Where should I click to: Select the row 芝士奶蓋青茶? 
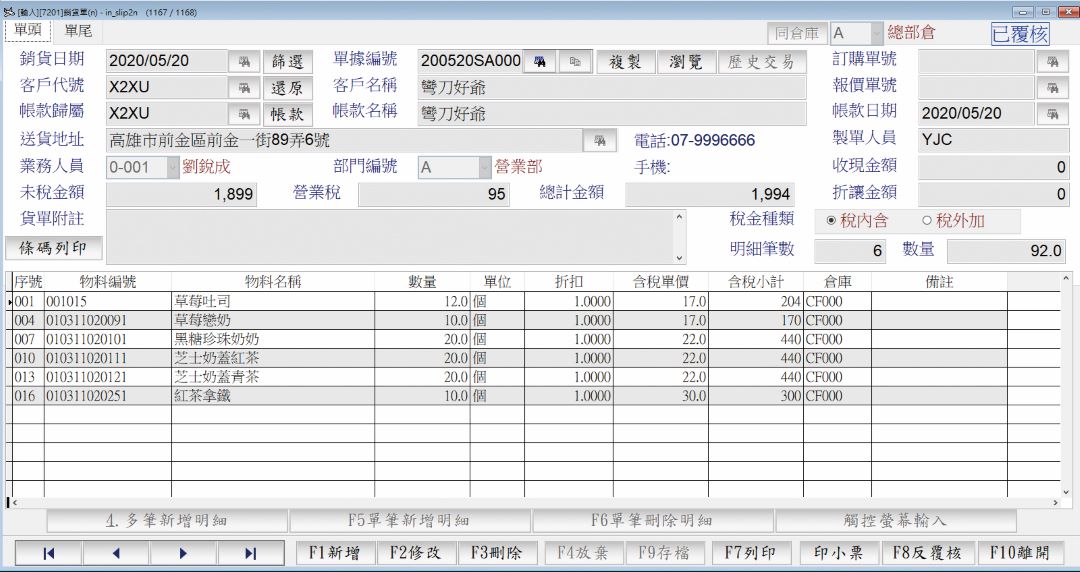(x=533, y=377)
